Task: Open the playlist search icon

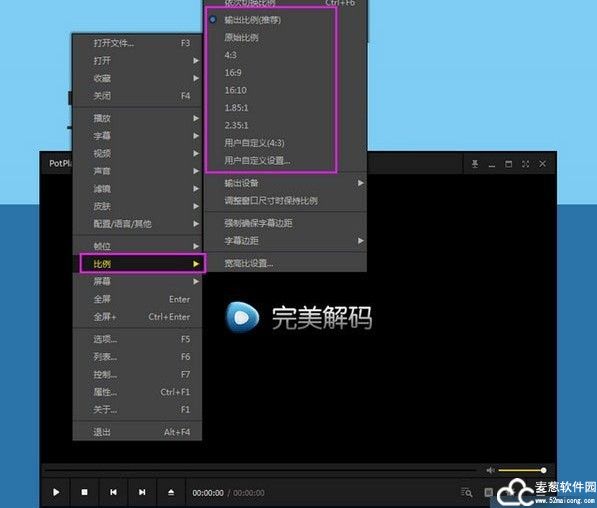Action: click(466, 492)
